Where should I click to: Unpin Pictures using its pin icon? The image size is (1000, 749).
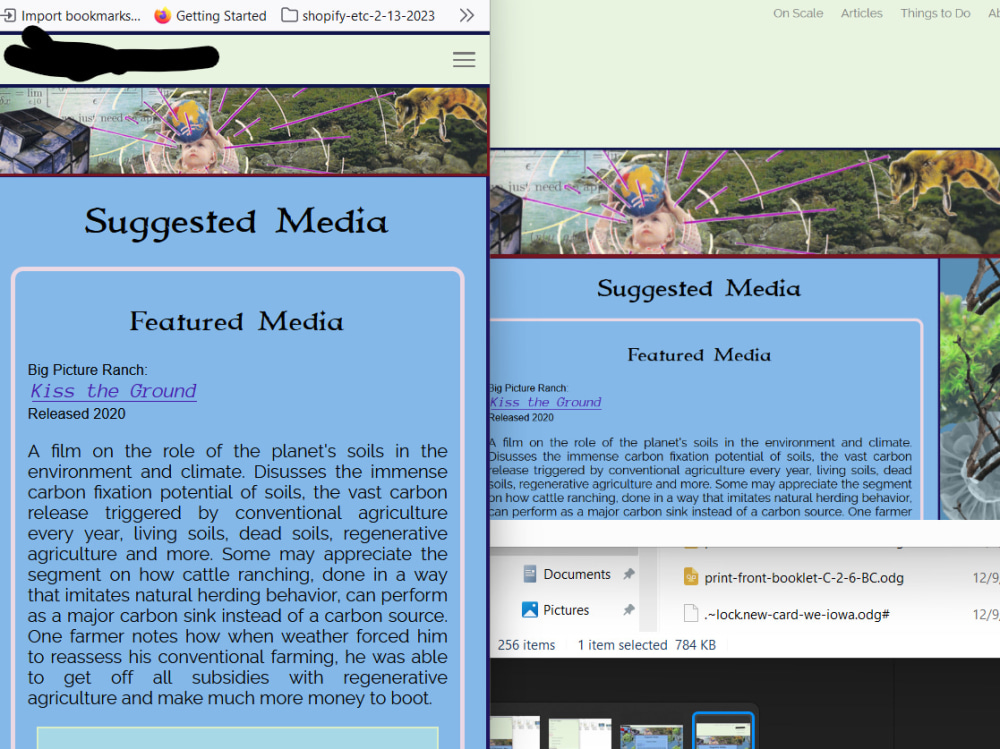point(629,610)
